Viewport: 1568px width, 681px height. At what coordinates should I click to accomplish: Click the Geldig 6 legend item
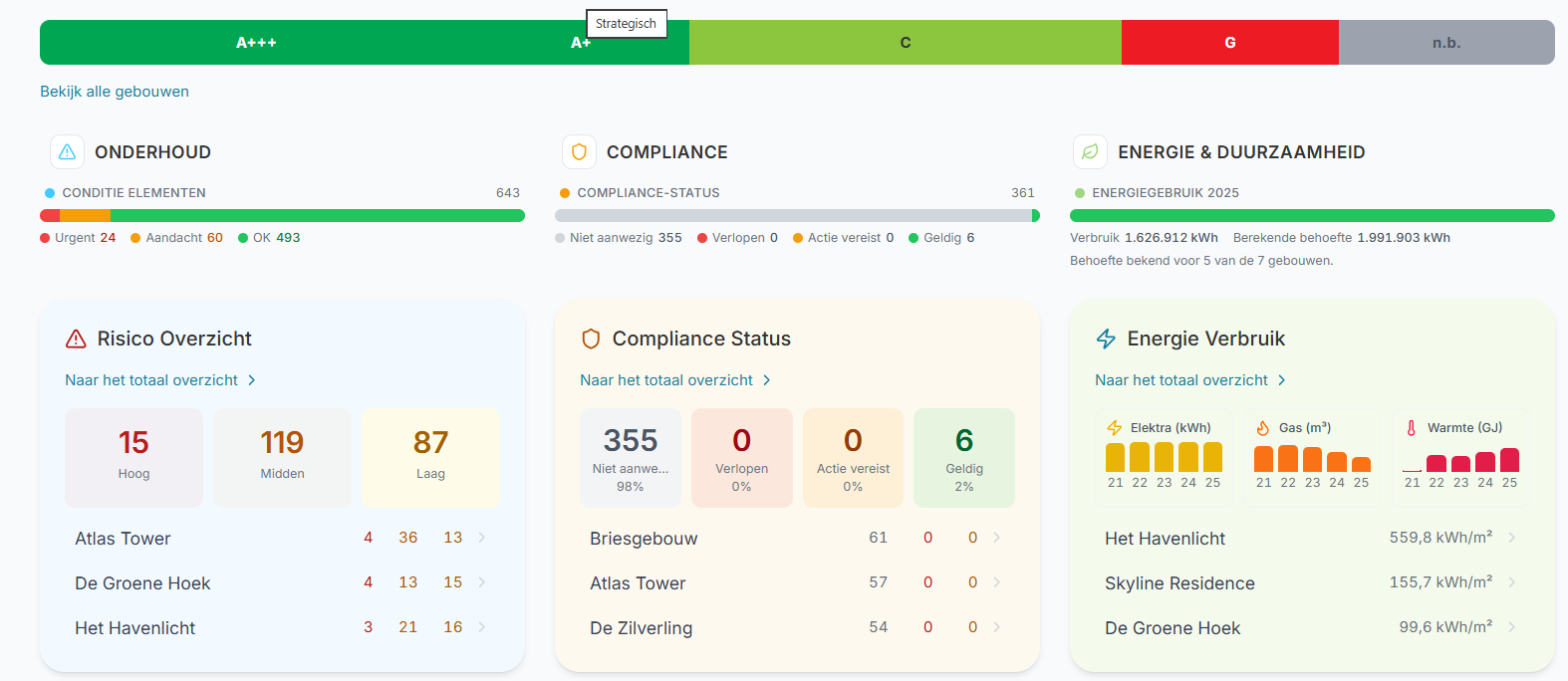(941, 238)
